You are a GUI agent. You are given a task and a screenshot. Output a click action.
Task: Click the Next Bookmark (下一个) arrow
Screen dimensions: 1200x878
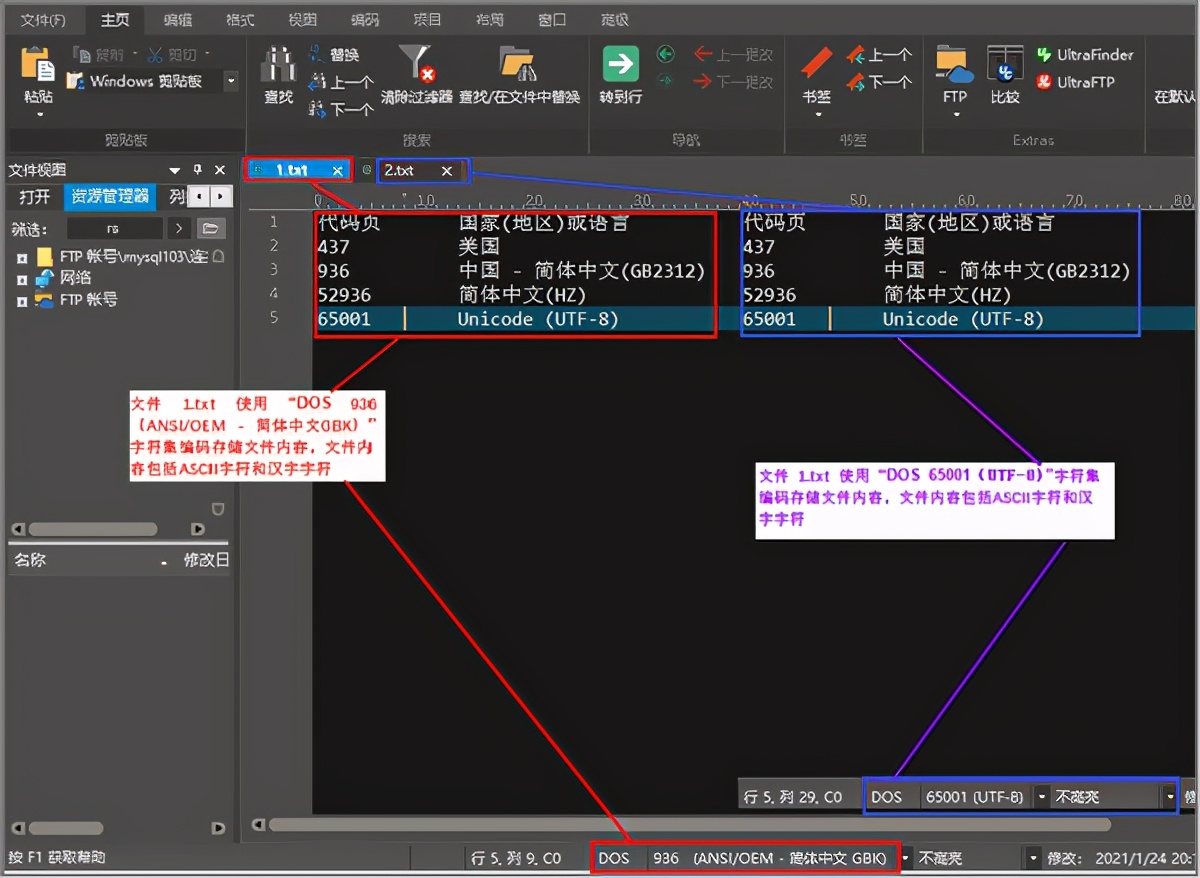pos(878,82)
